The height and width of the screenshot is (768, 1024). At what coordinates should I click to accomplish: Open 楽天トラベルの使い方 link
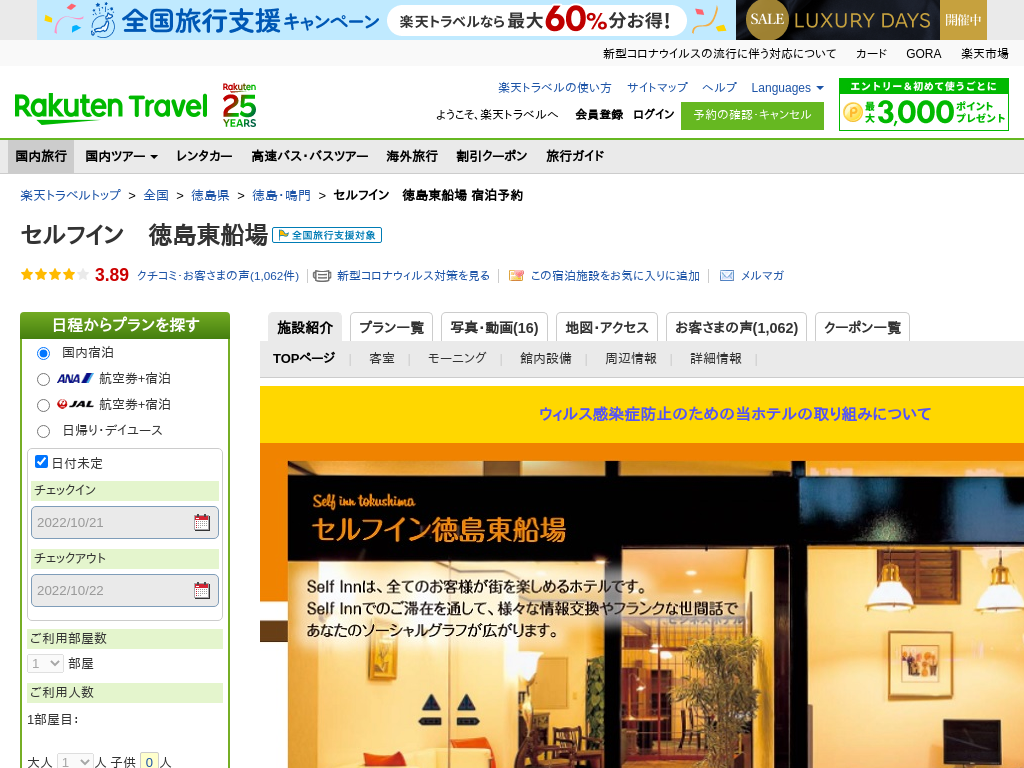(555, 88)
